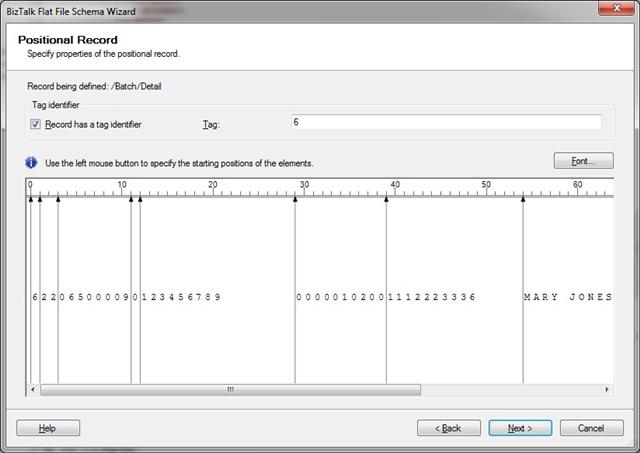Click the '123456789' digits in record
The image size is (640, 453).
pos(181,297)
